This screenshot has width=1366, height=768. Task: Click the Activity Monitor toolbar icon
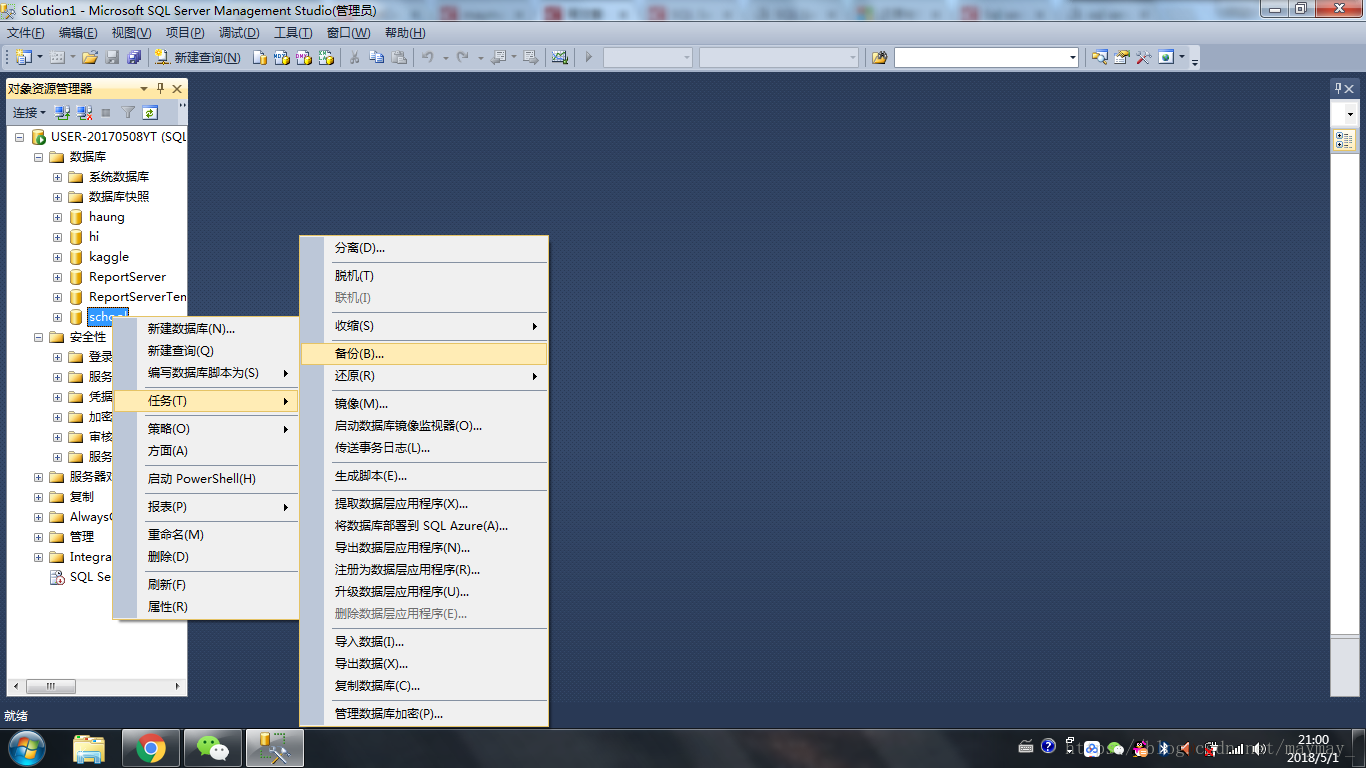click(559, 57)
